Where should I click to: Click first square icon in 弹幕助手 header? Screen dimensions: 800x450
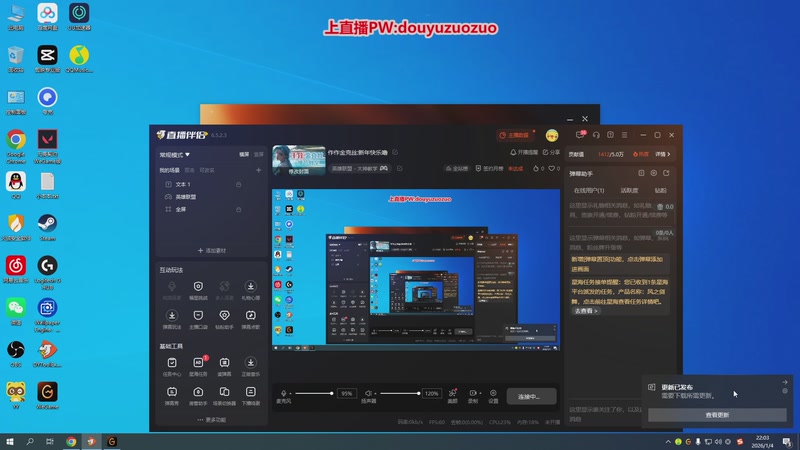tap(641, 173)
